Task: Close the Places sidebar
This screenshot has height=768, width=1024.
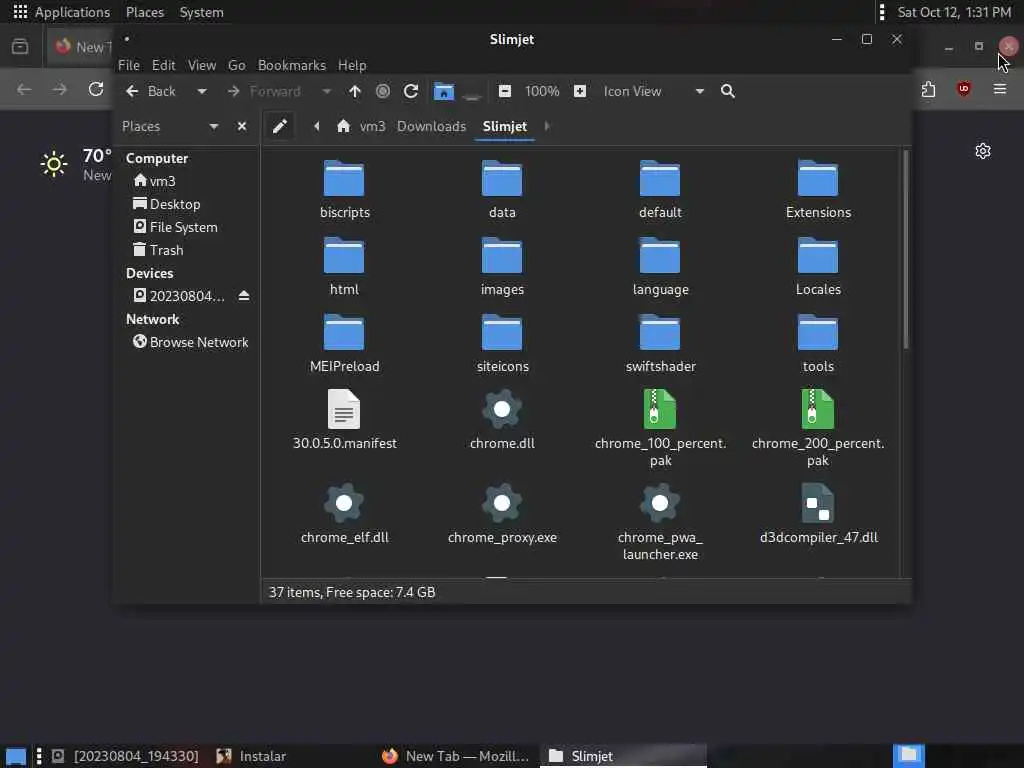Action: [x=242, y=126]
